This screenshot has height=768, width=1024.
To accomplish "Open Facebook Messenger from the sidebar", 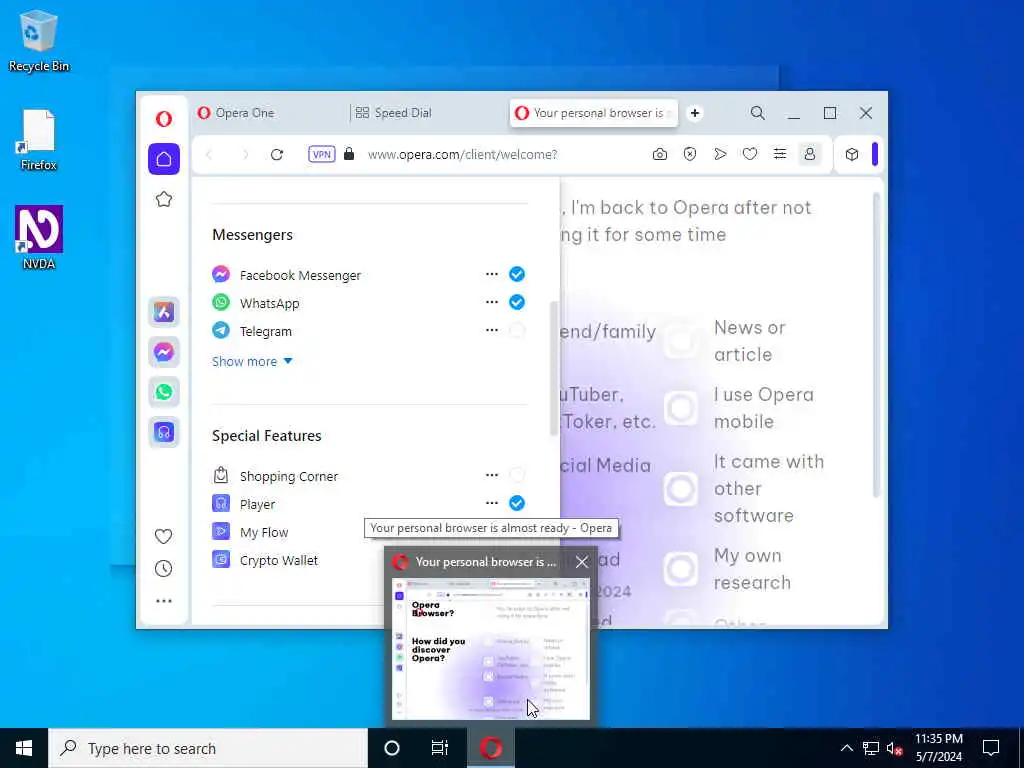I will (164, 352).
